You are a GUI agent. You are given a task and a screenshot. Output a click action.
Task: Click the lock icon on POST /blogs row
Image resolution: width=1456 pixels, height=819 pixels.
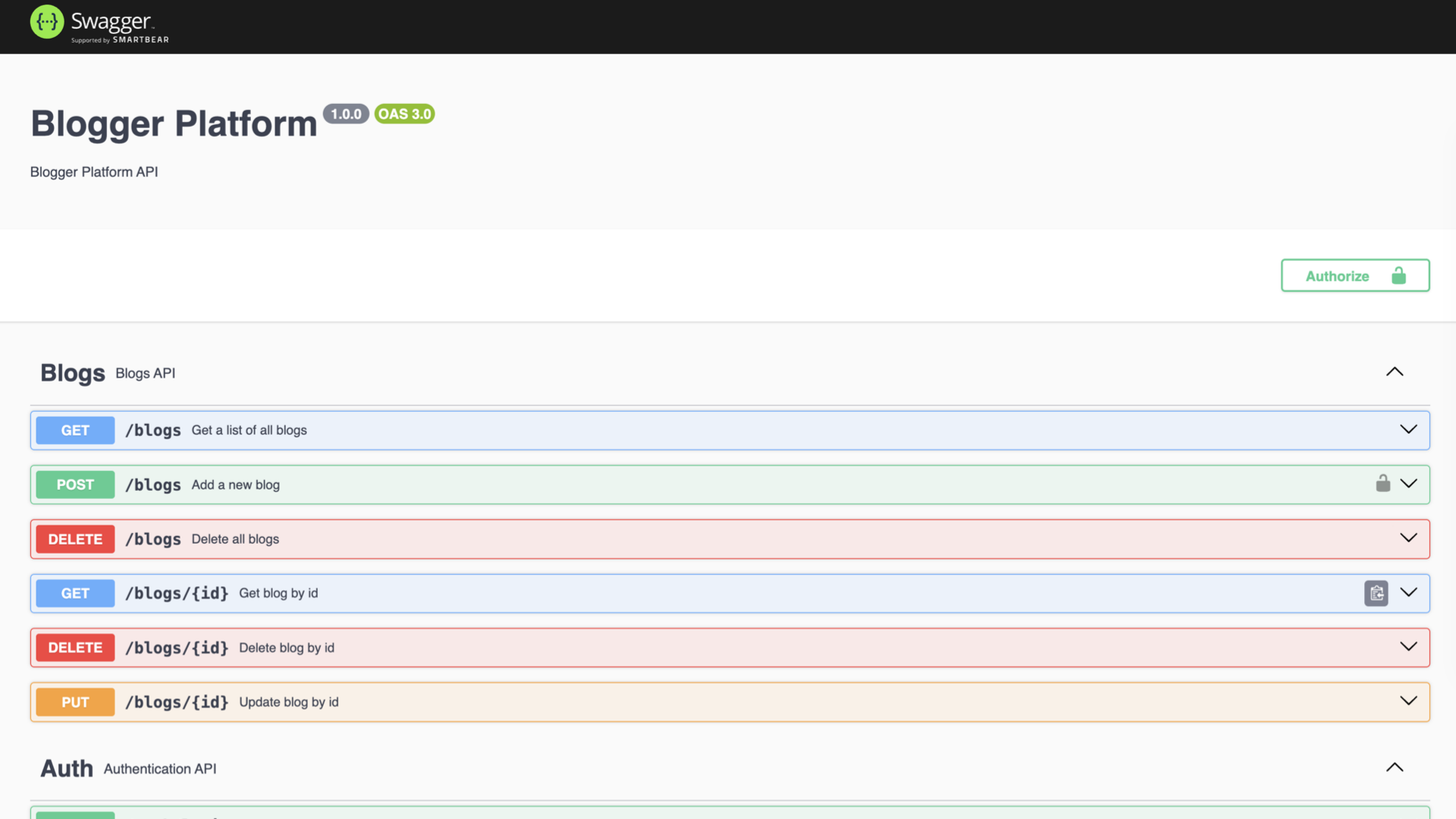1383,484
